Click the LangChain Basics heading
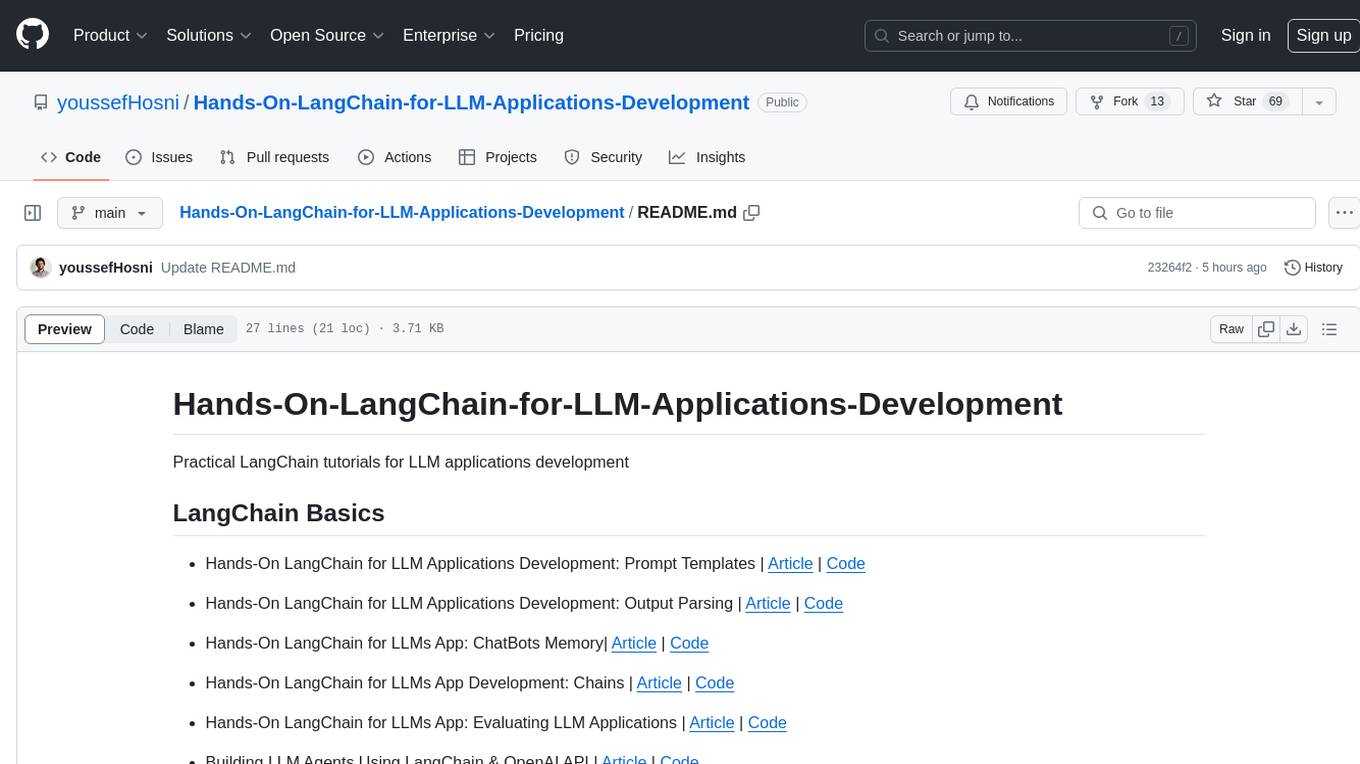Image resolution: width=1360 pixels, height=764 pixels. click(x=279, y=513)
